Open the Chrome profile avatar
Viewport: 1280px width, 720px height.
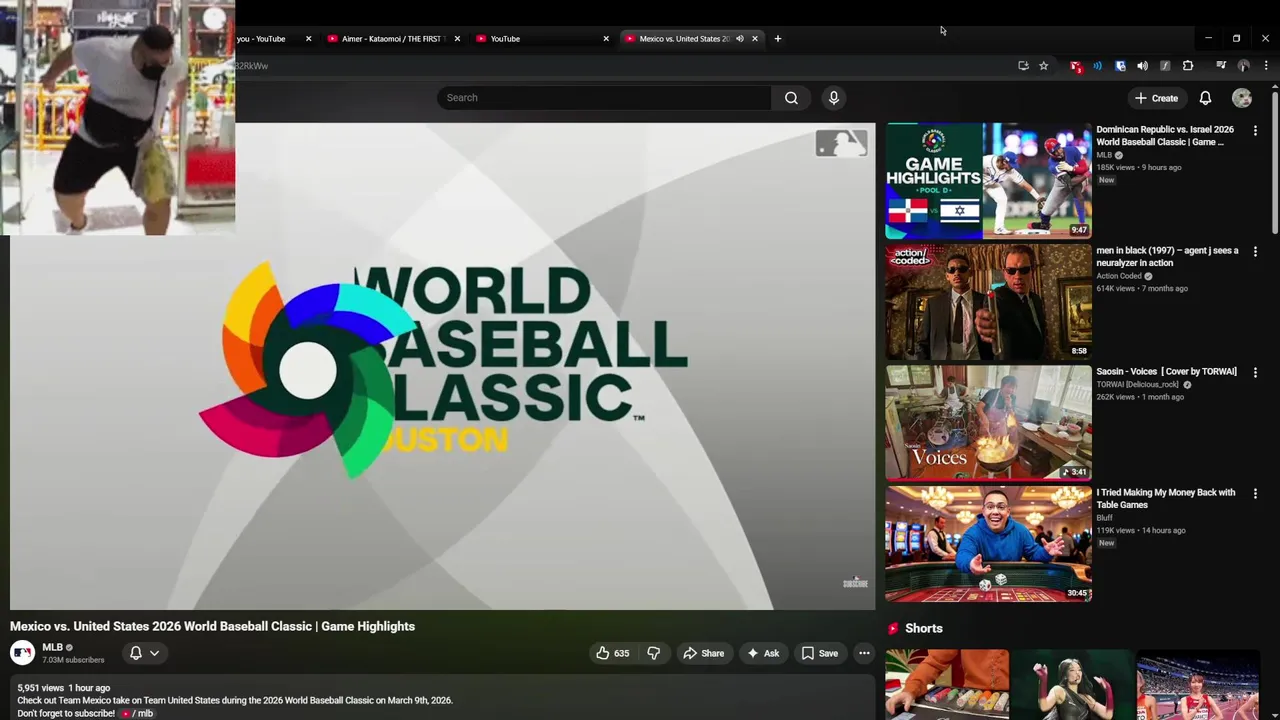1243,66
